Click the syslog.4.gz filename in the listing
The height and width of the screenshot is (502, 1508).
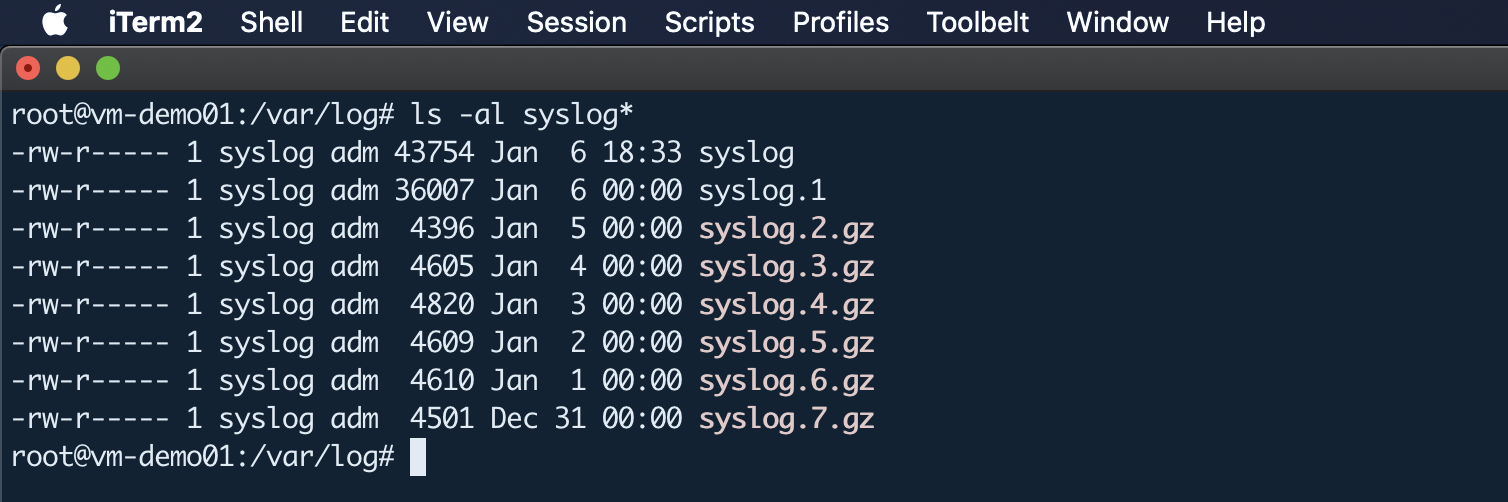pos(787,305)
